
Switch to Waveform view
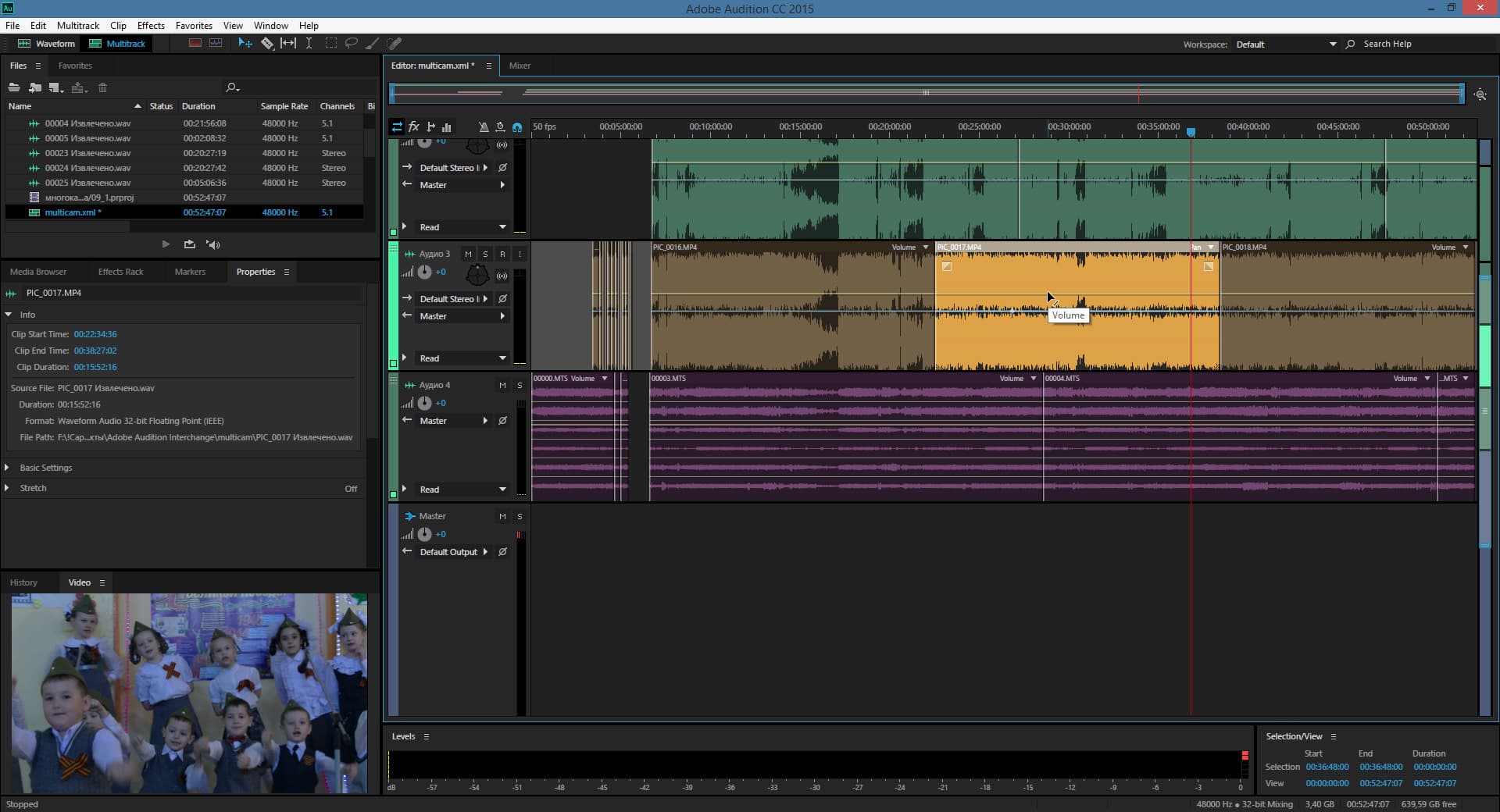47,44
